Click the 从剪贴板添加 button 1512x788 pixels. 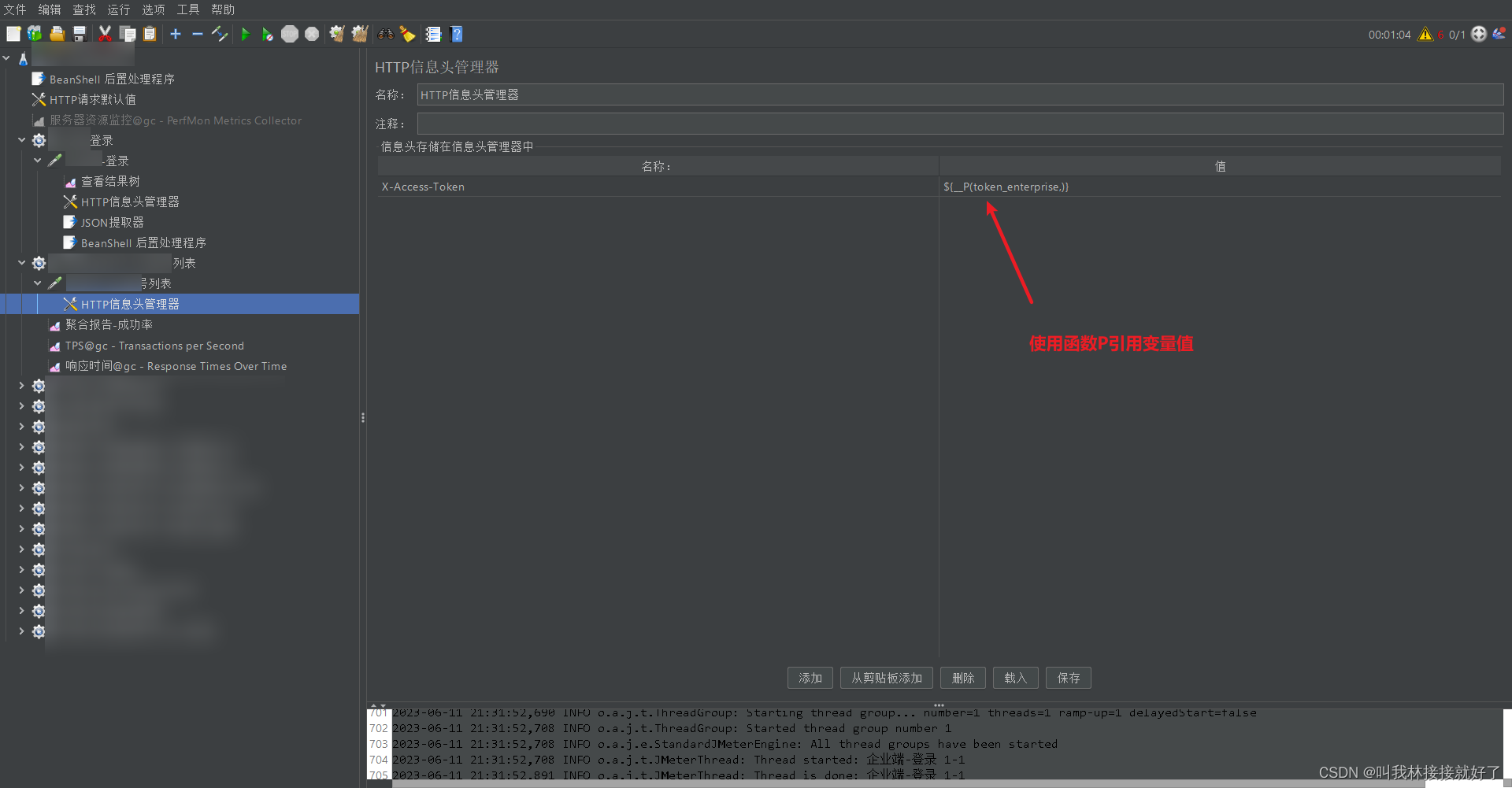[887, 678]
